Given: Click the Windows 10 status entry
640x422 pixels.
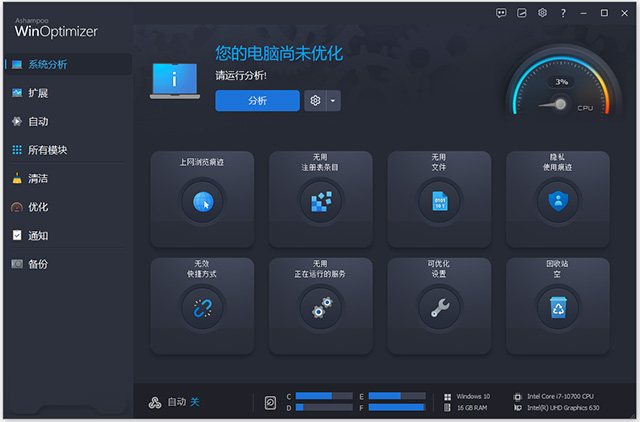Looking at the screenshot, I should (467, 396).
